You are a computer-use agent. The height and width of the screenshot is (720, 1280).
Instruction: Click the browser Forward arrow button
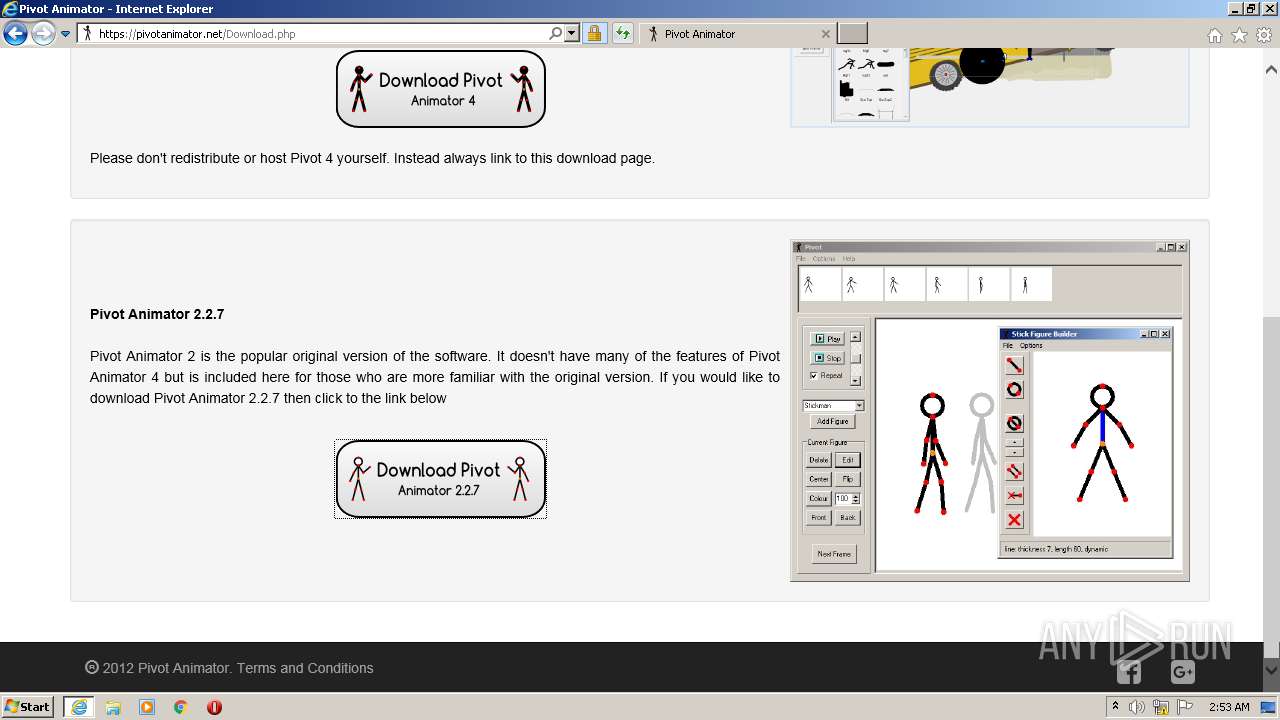point(43,34)
